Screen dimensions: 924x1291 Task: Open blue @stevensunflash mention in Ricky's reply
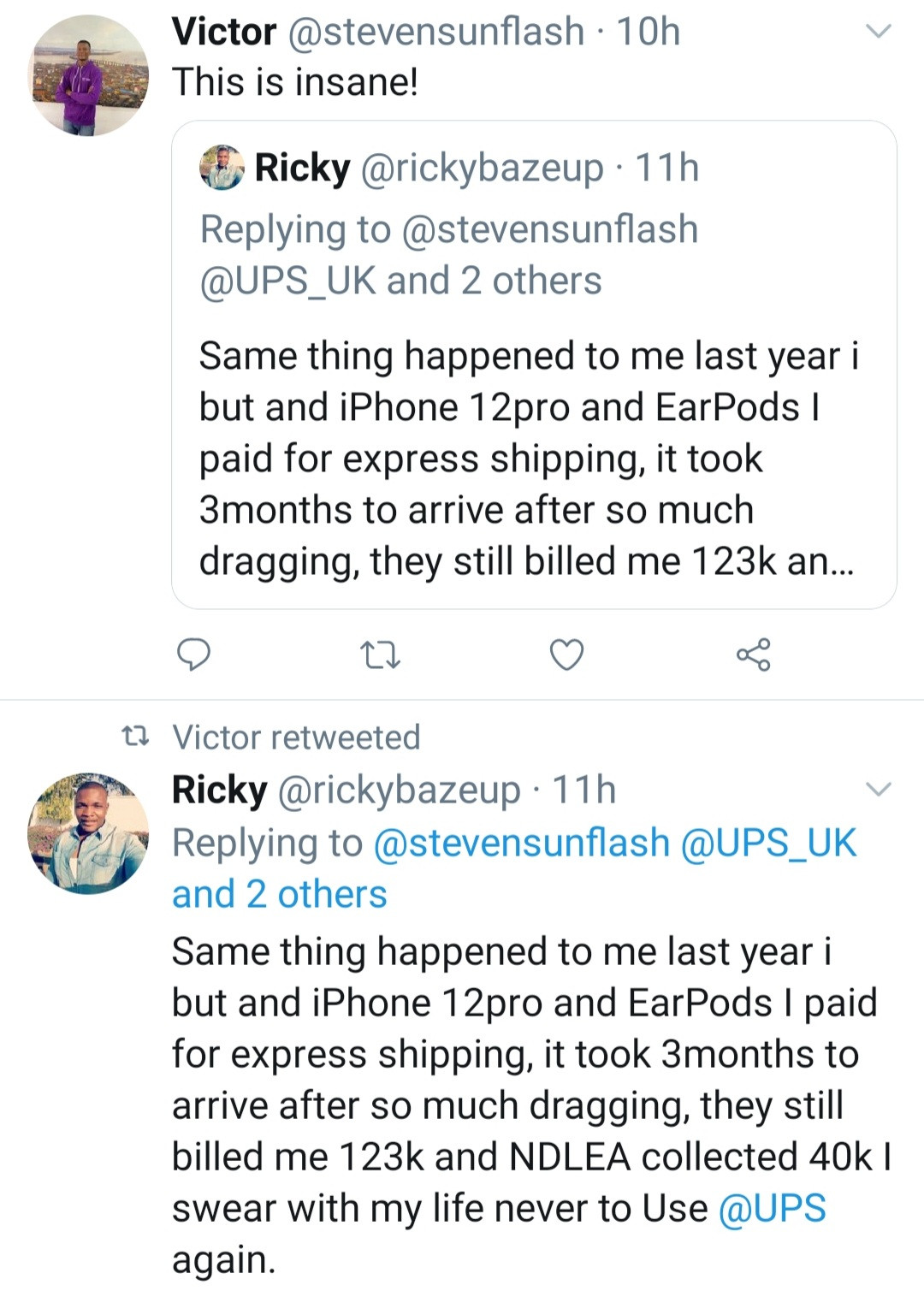[521, 844]
